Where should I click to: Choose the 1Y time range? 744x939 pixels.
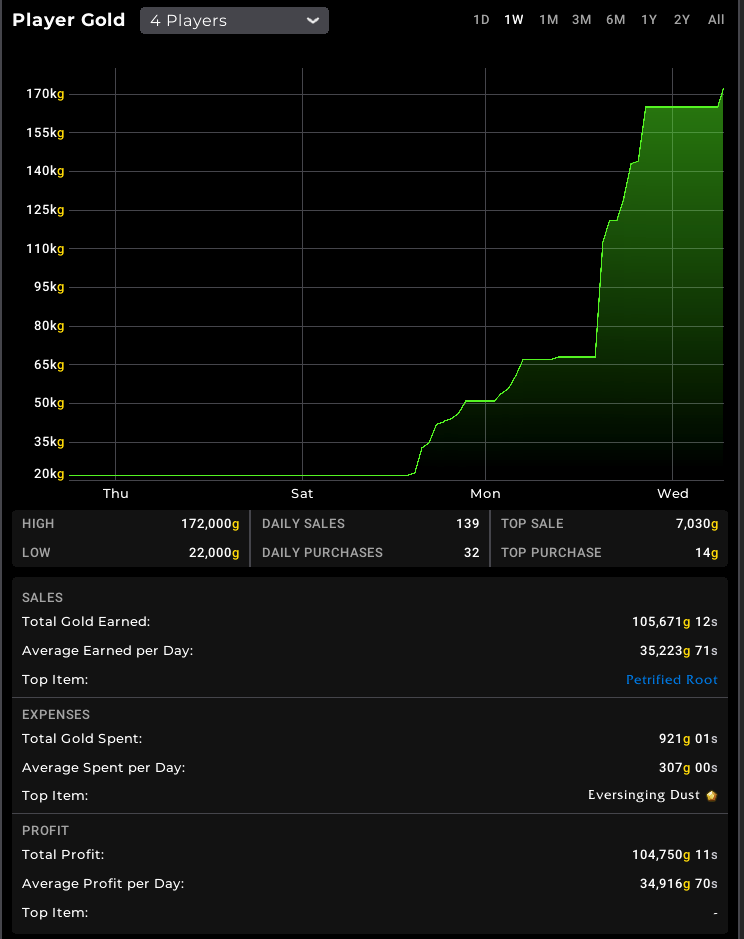point(649,20)
